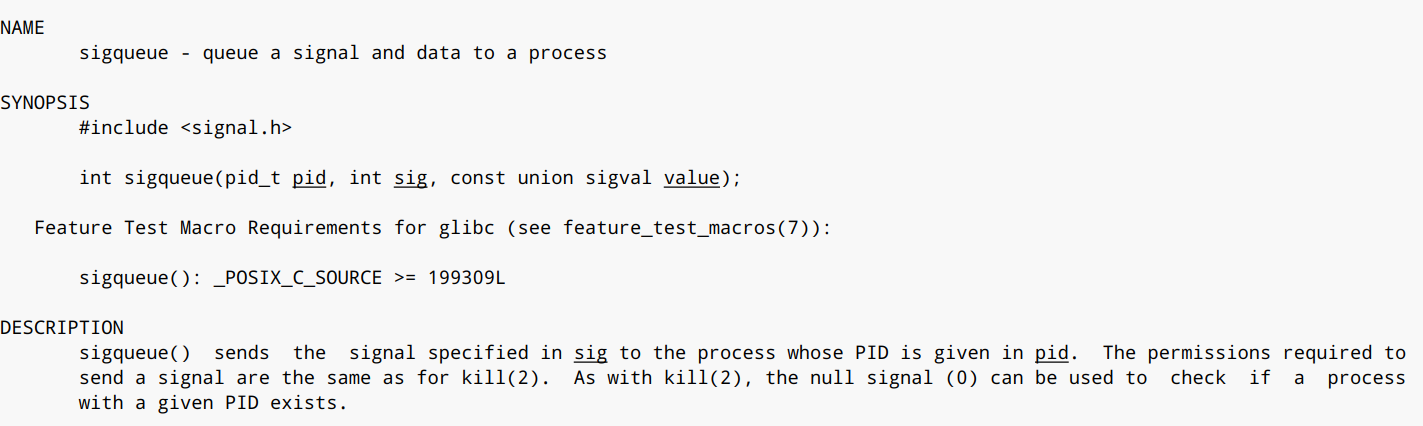Click underlined pid in the DESCRIPTION paragraph
The image size is (1423, 426).
[1050, 353]
